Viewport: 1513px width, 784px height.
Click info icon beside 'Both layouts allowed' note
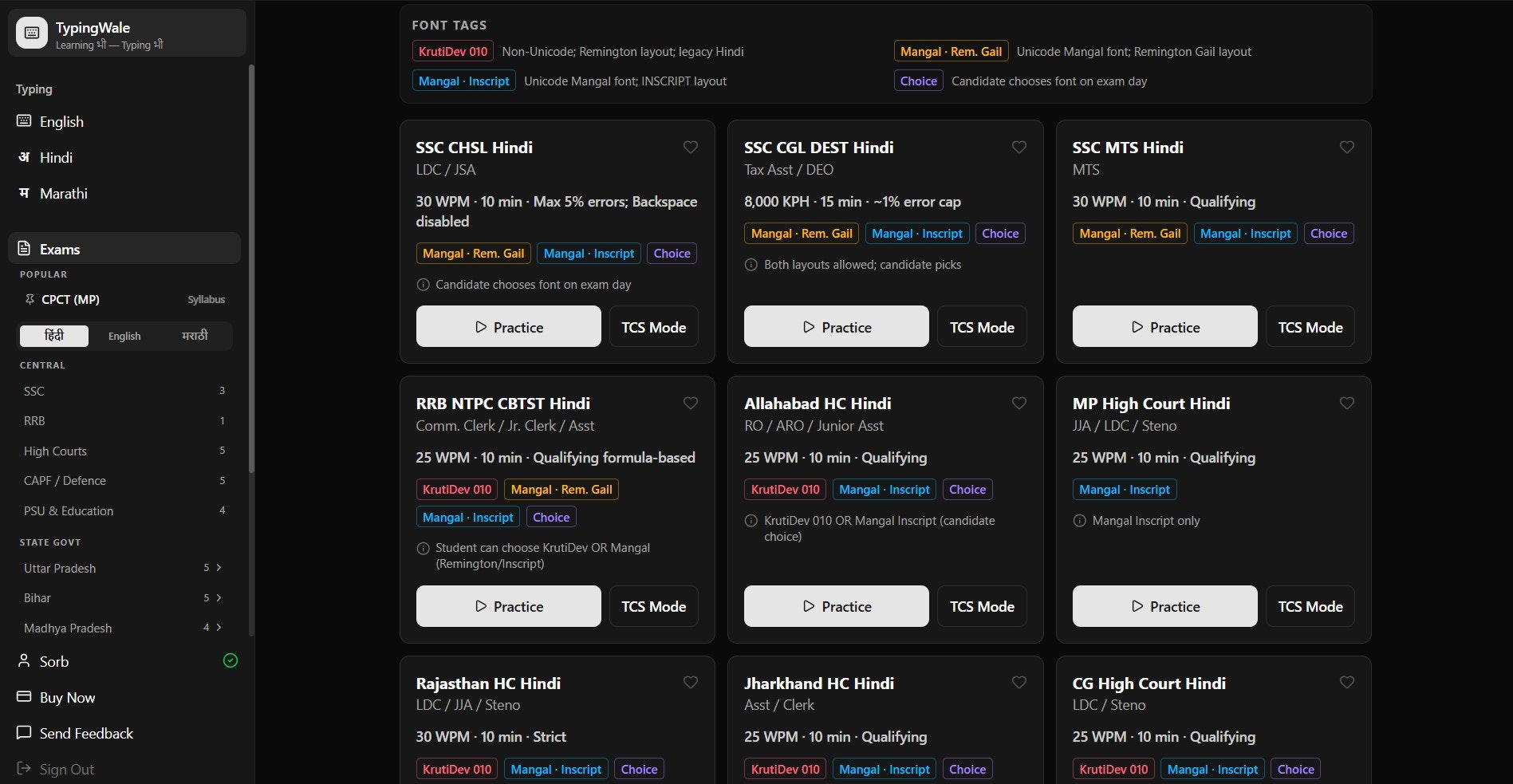point(751,265)
